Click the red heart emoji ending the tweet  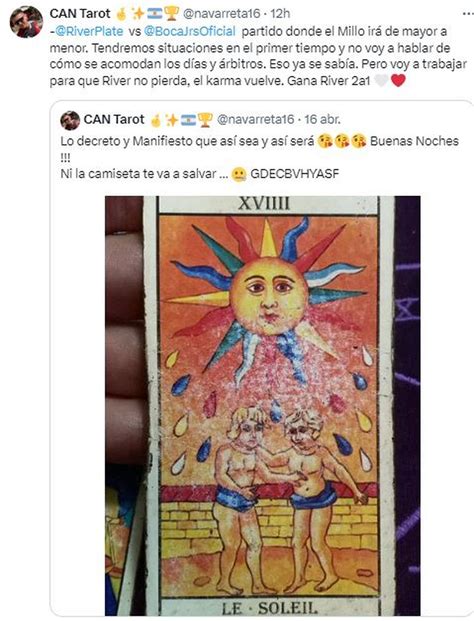click(x=398, y=81)
